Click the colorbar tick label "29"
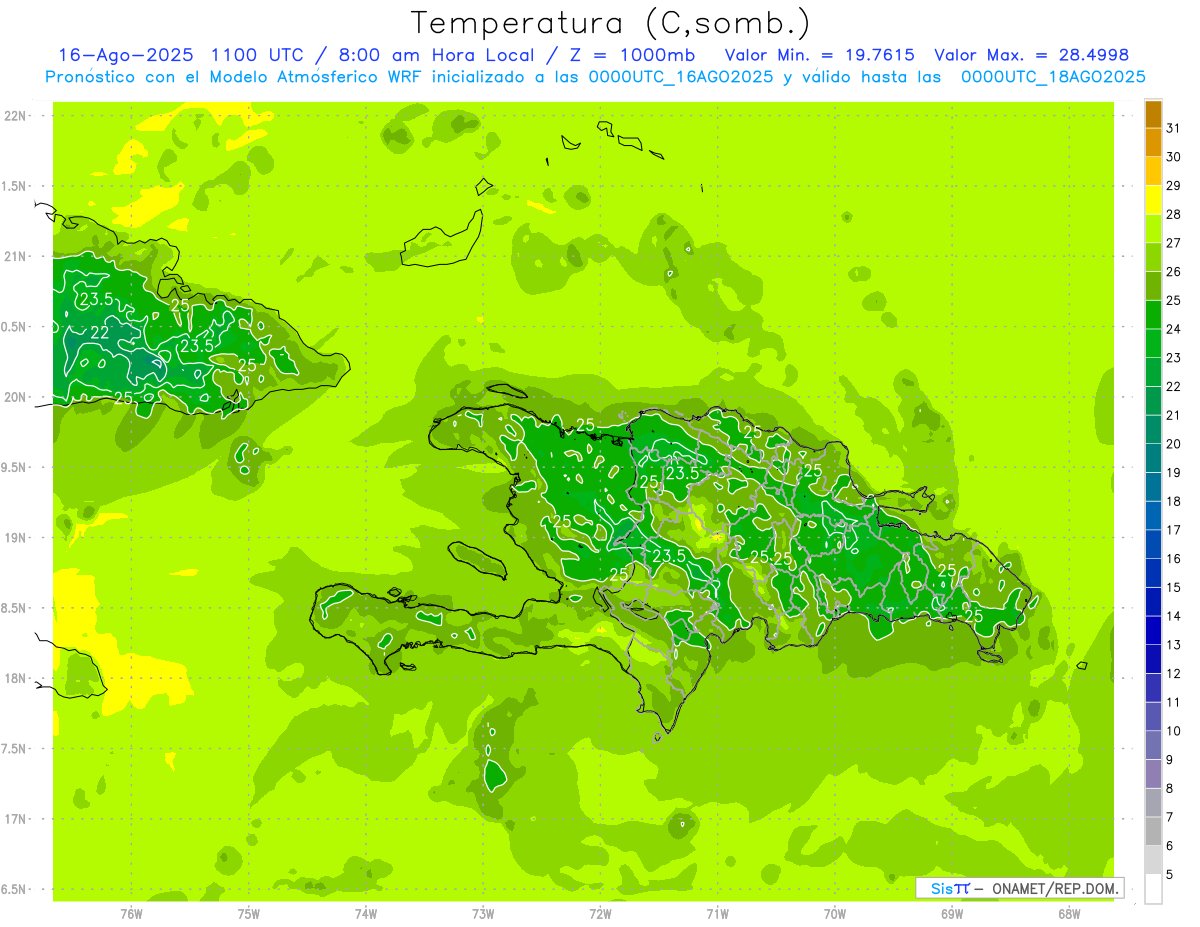The height and width of the screenshot is (927, 1200). tap(1173, 186)
